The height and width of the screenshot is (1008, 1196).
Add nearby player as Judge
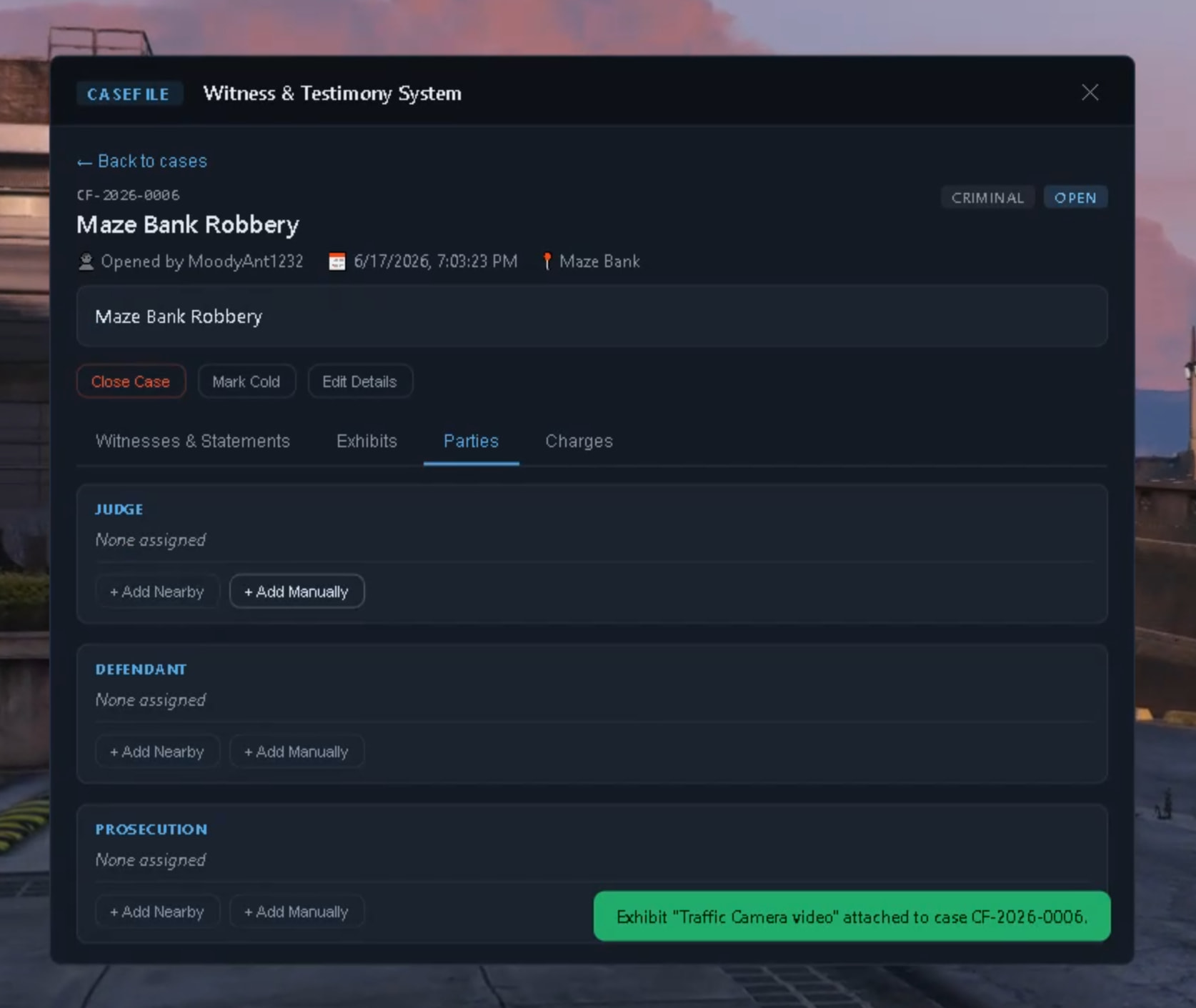(x=156, y=592)
